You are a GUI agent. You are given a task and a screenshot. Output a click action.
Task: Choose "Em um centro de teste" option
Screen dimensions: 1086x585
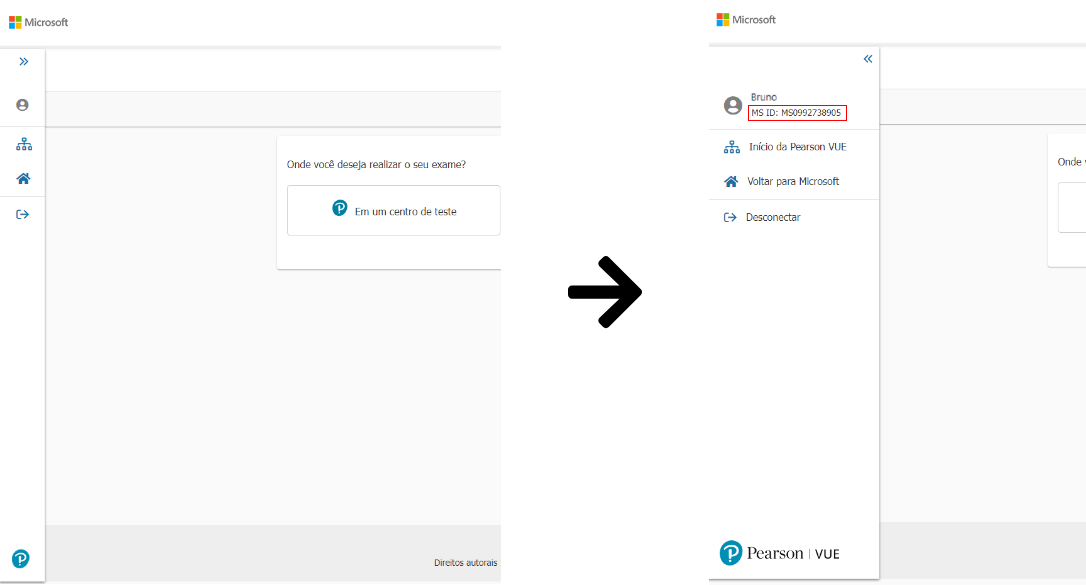pyautogui.click(x=394, y=210)
